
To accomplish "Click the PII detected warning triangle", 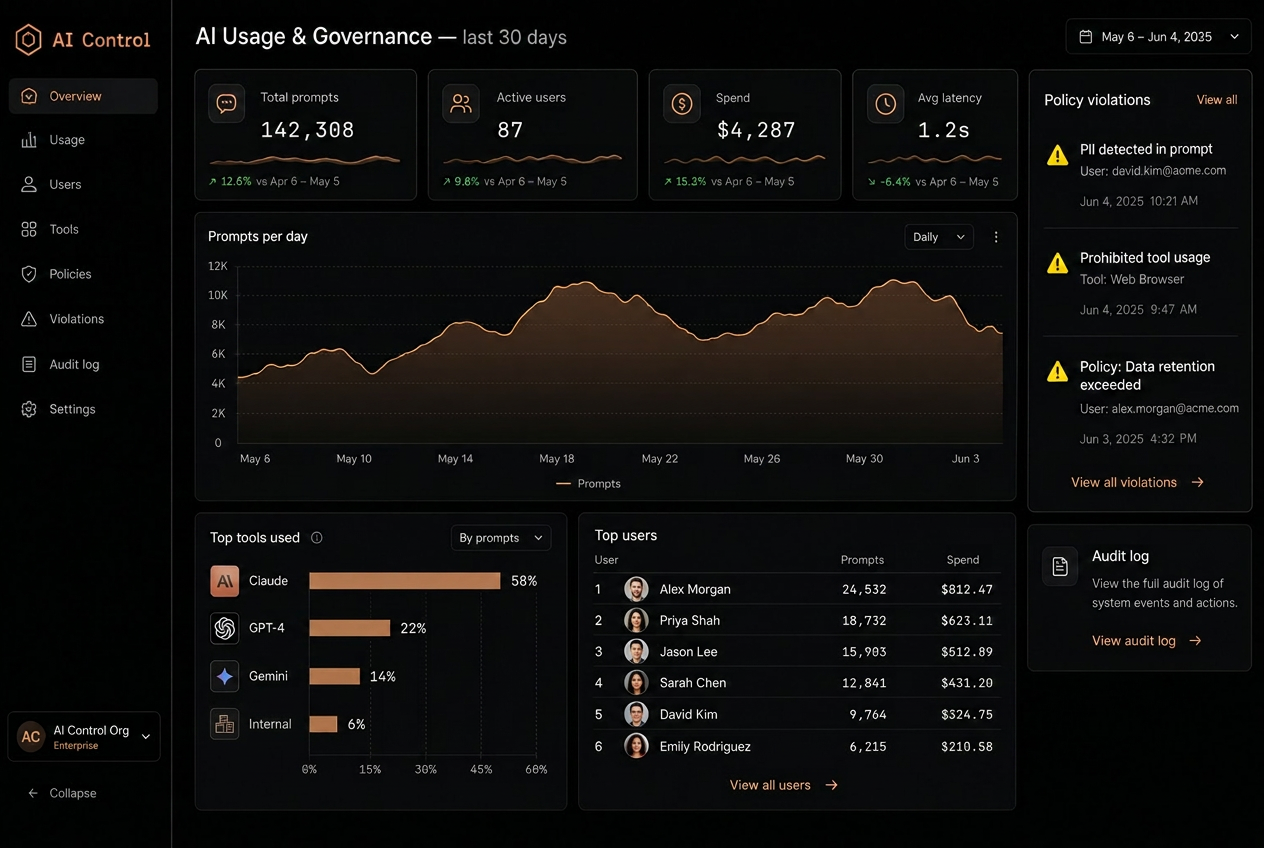I will coord(1057,155).
